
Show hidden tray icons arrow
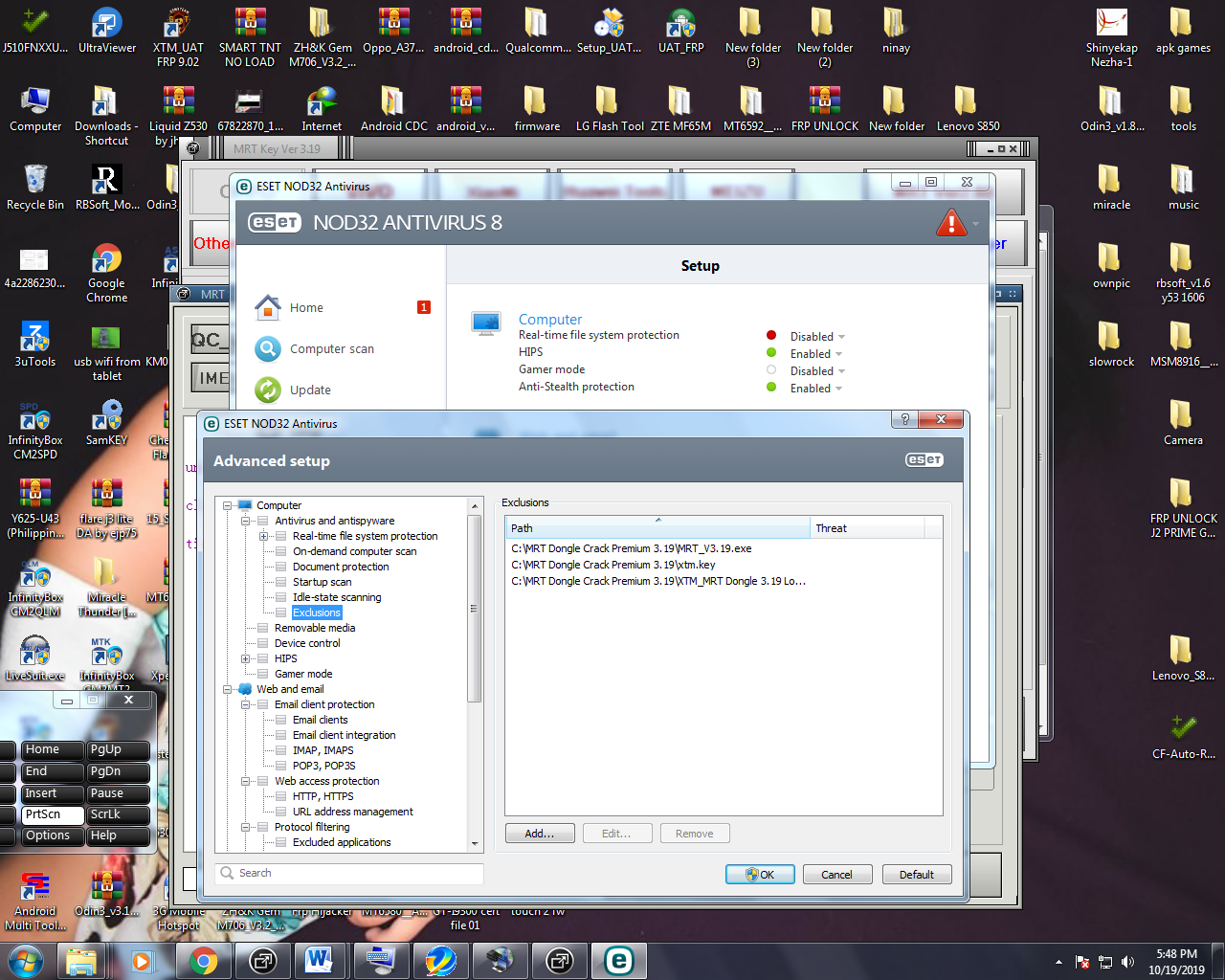[1058, 962]
